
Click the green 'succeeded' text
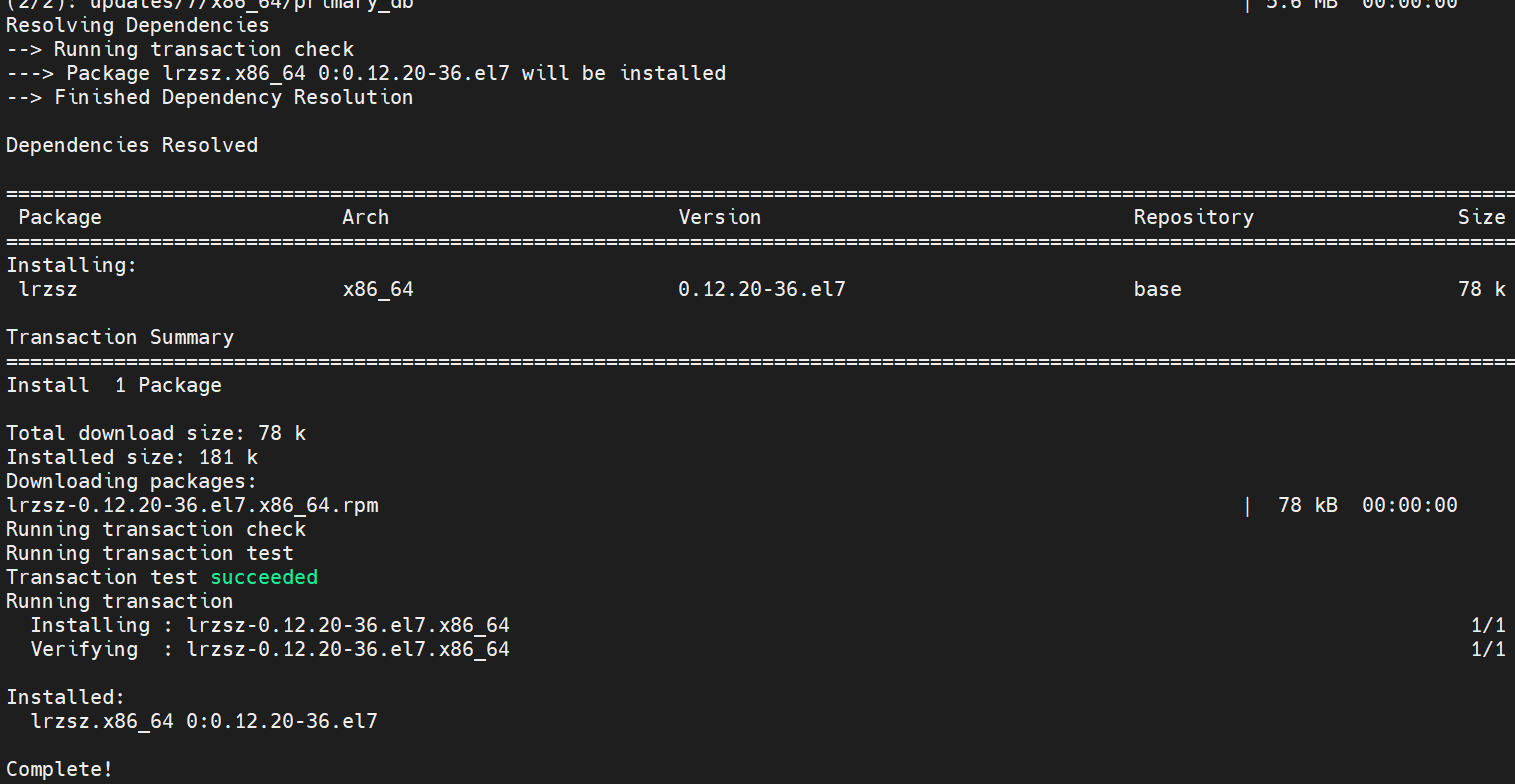pyautogui.click(x=264, y=577)
